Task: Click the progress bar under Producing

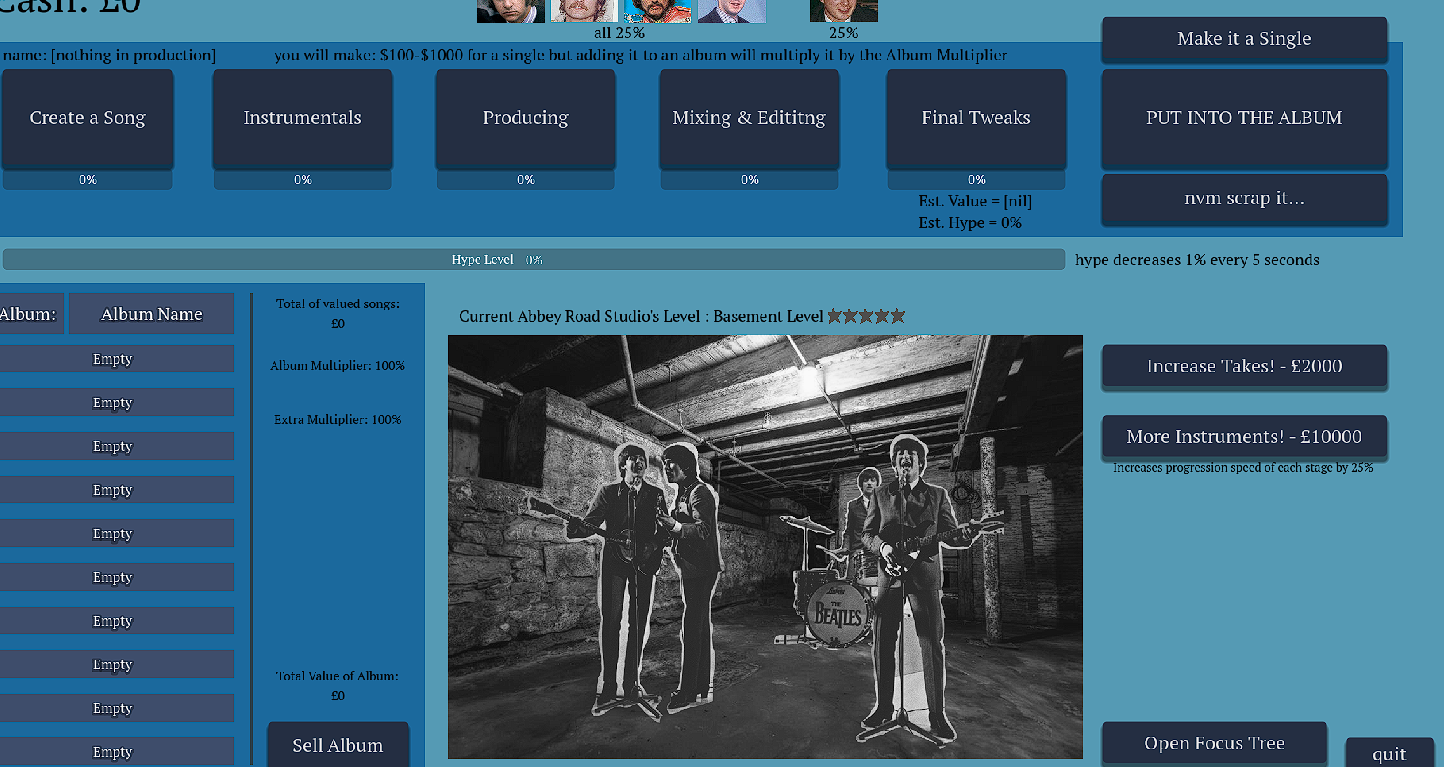Action: [526, 180]
